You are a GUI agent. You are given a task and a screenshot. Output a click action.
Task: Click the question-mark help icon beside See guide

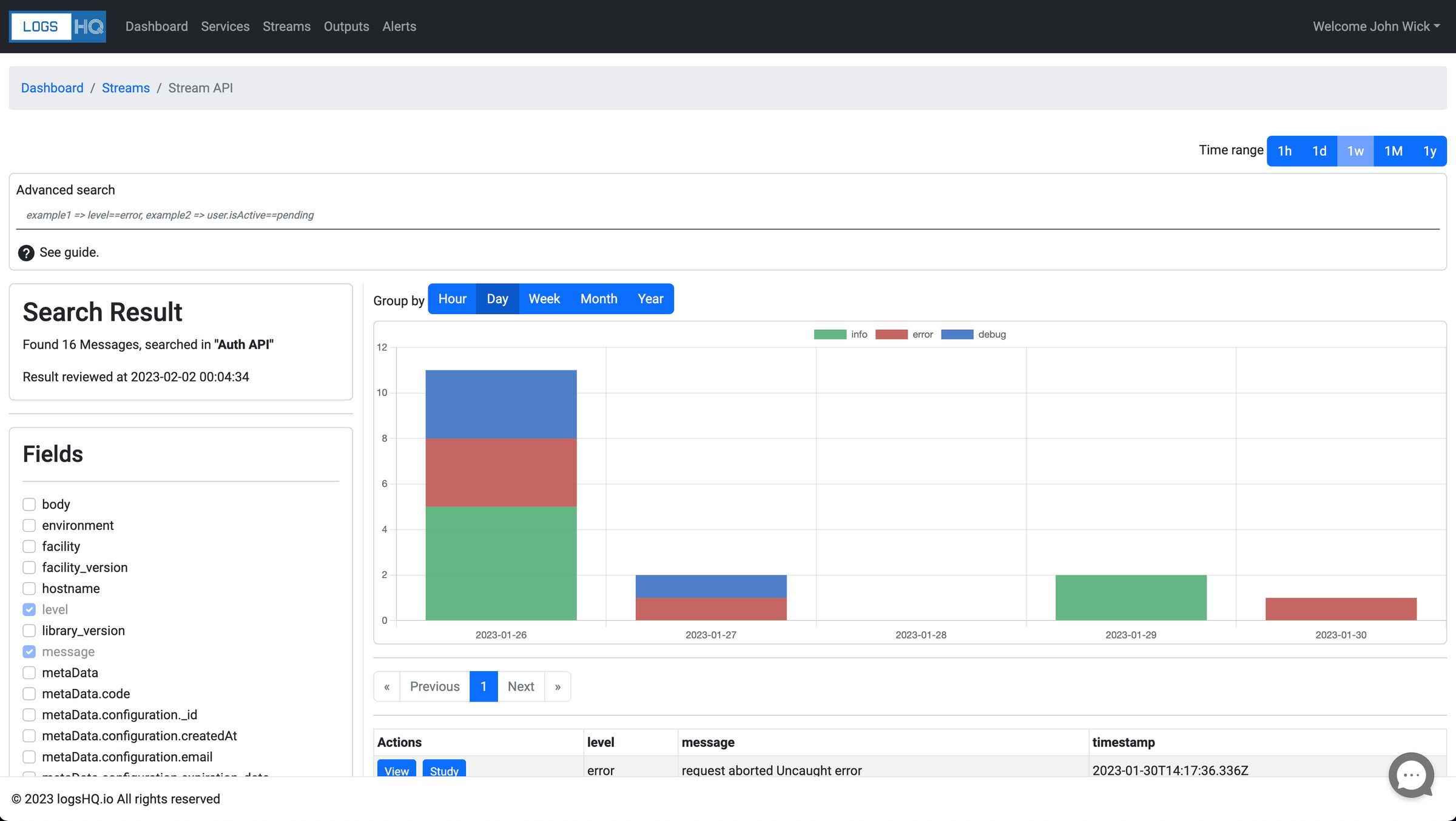[x=26, y=253]
